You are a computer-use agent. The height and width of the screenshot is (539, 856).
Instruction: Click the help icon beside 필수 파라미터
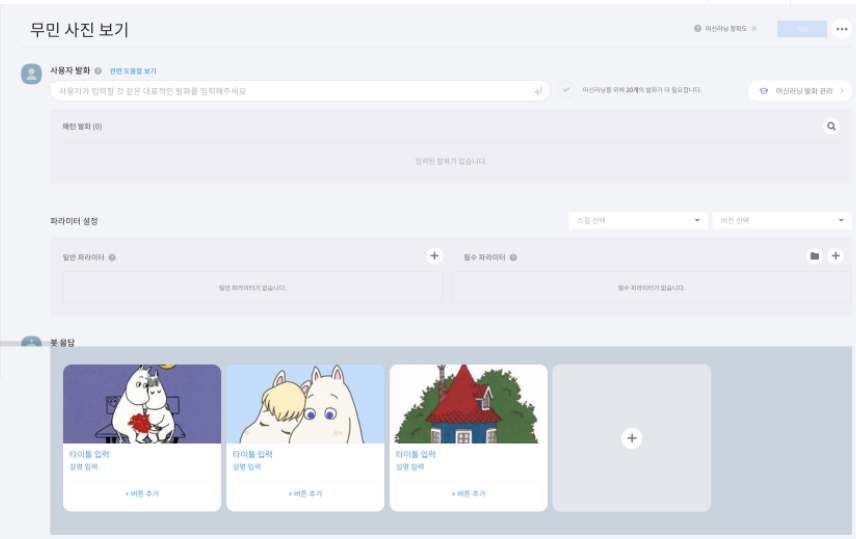(x=513, y=257)
